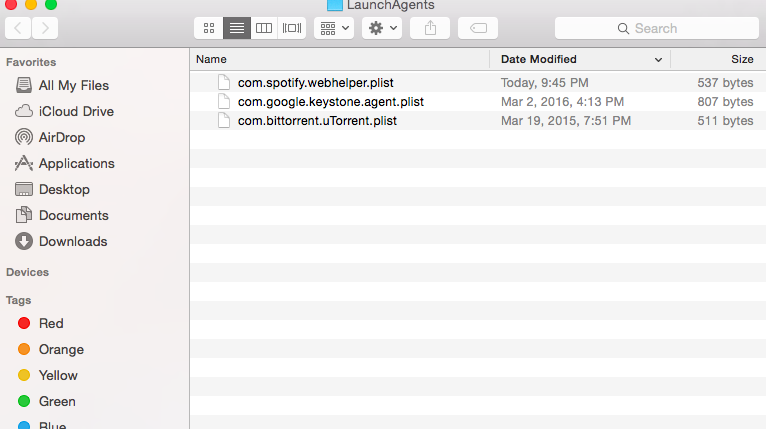
Task: Filter by the Red tag label
Action: point(51,323)
